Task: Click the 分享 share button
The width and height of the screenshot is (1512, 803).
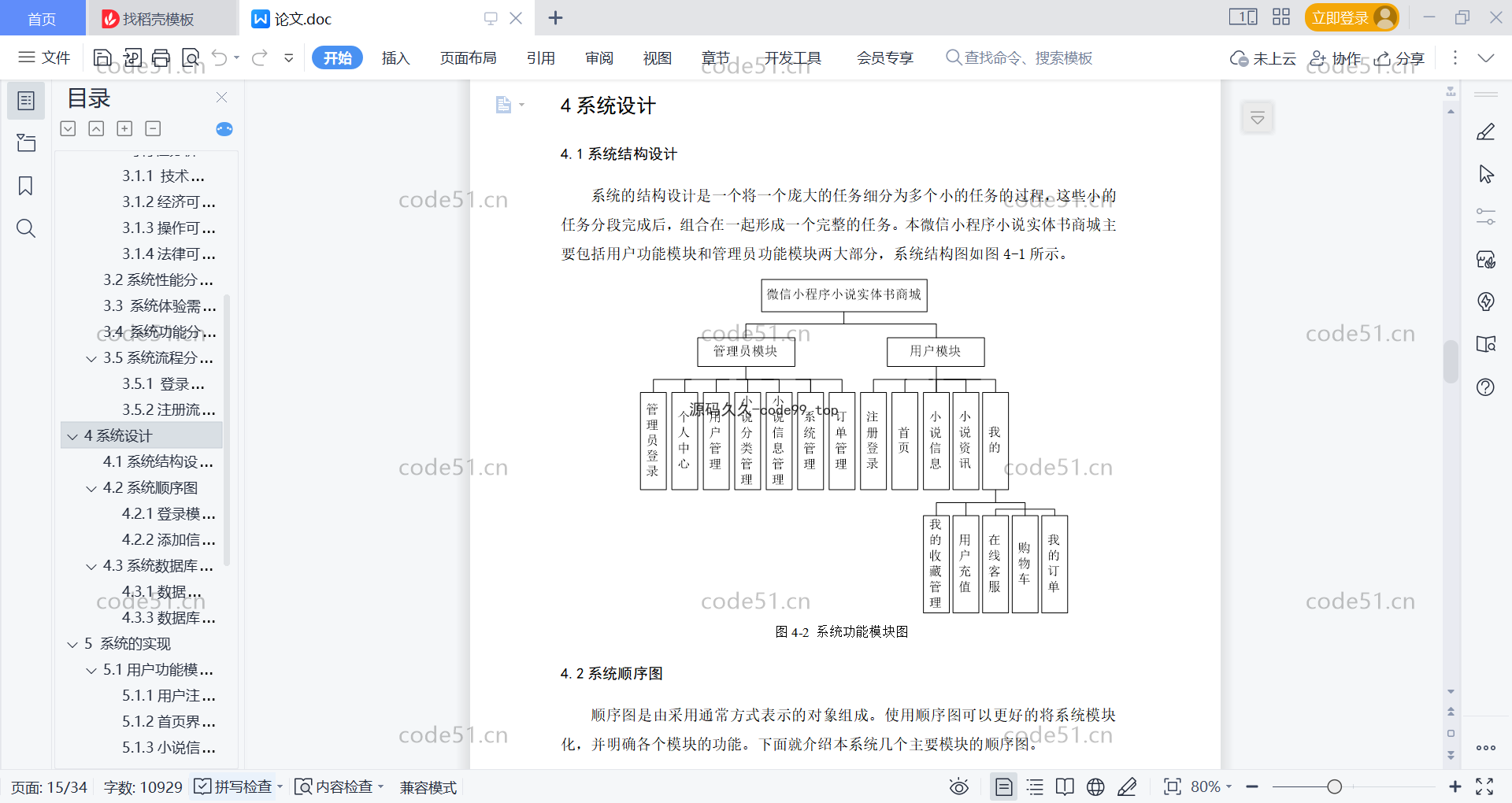Action: click(1399, 58)
